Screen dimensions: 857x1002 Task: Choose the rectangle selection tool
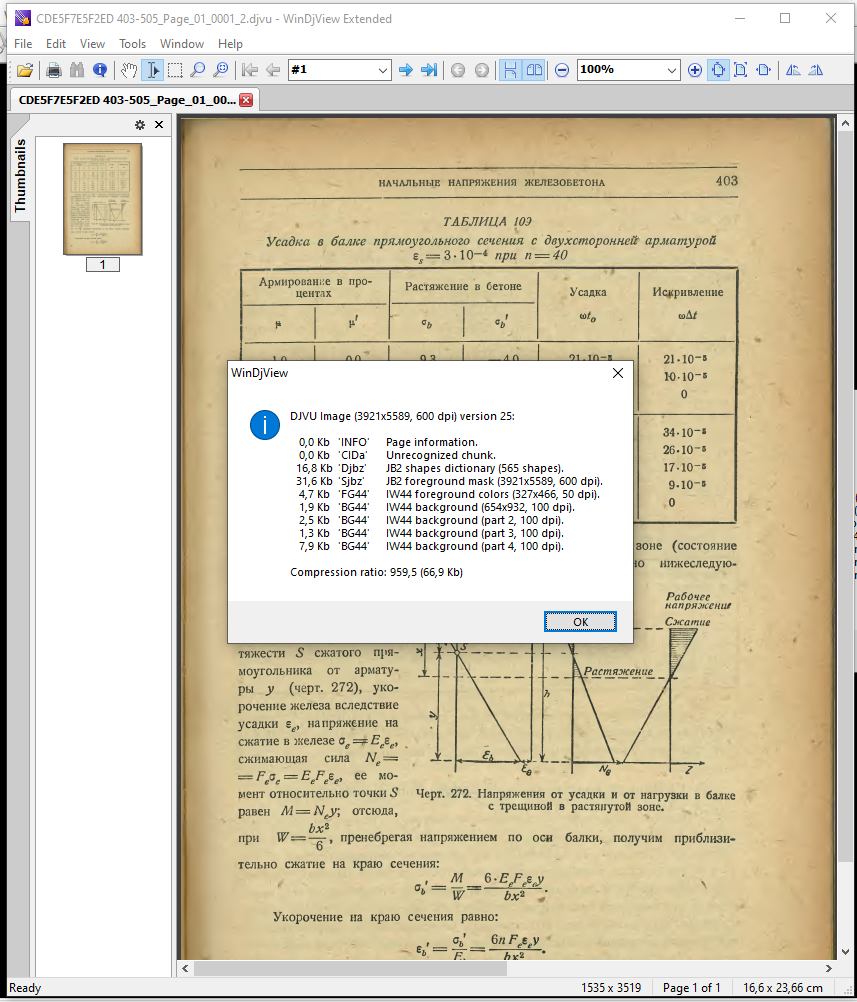(175, 70)
